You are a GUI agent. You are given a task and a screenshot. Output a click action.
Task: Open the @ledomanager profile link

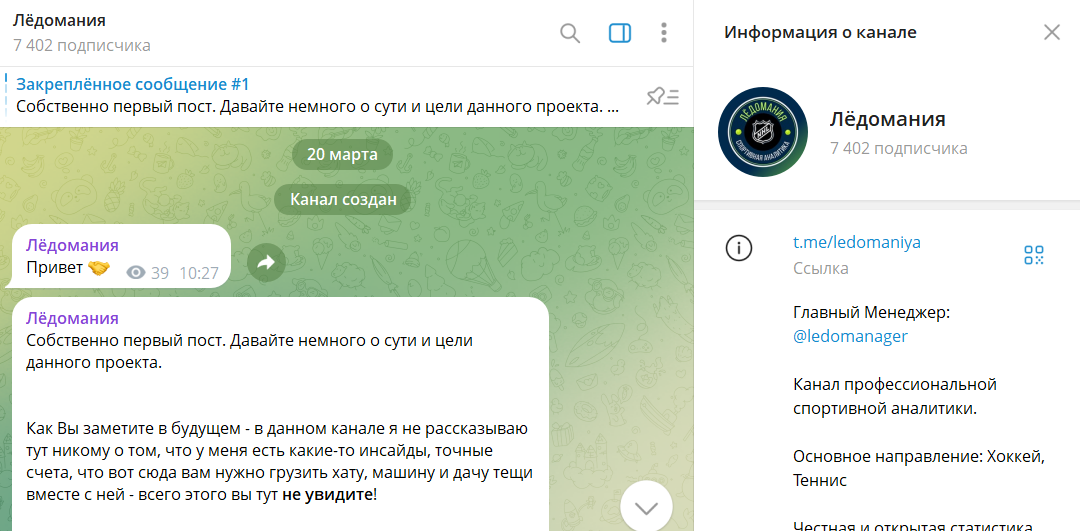pyautogui.click(x=851, y=336)
